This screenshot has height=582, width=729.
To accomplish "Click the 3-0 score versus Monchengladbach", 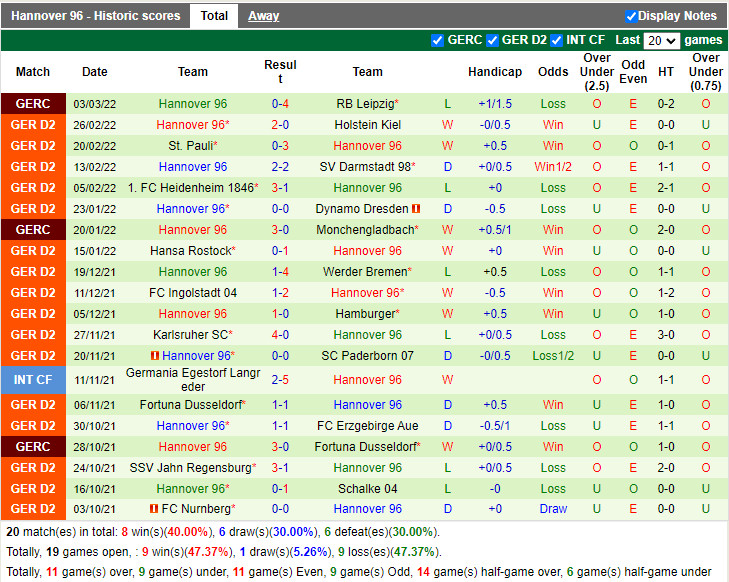I will pyautogui.click(x=280, y=230).
